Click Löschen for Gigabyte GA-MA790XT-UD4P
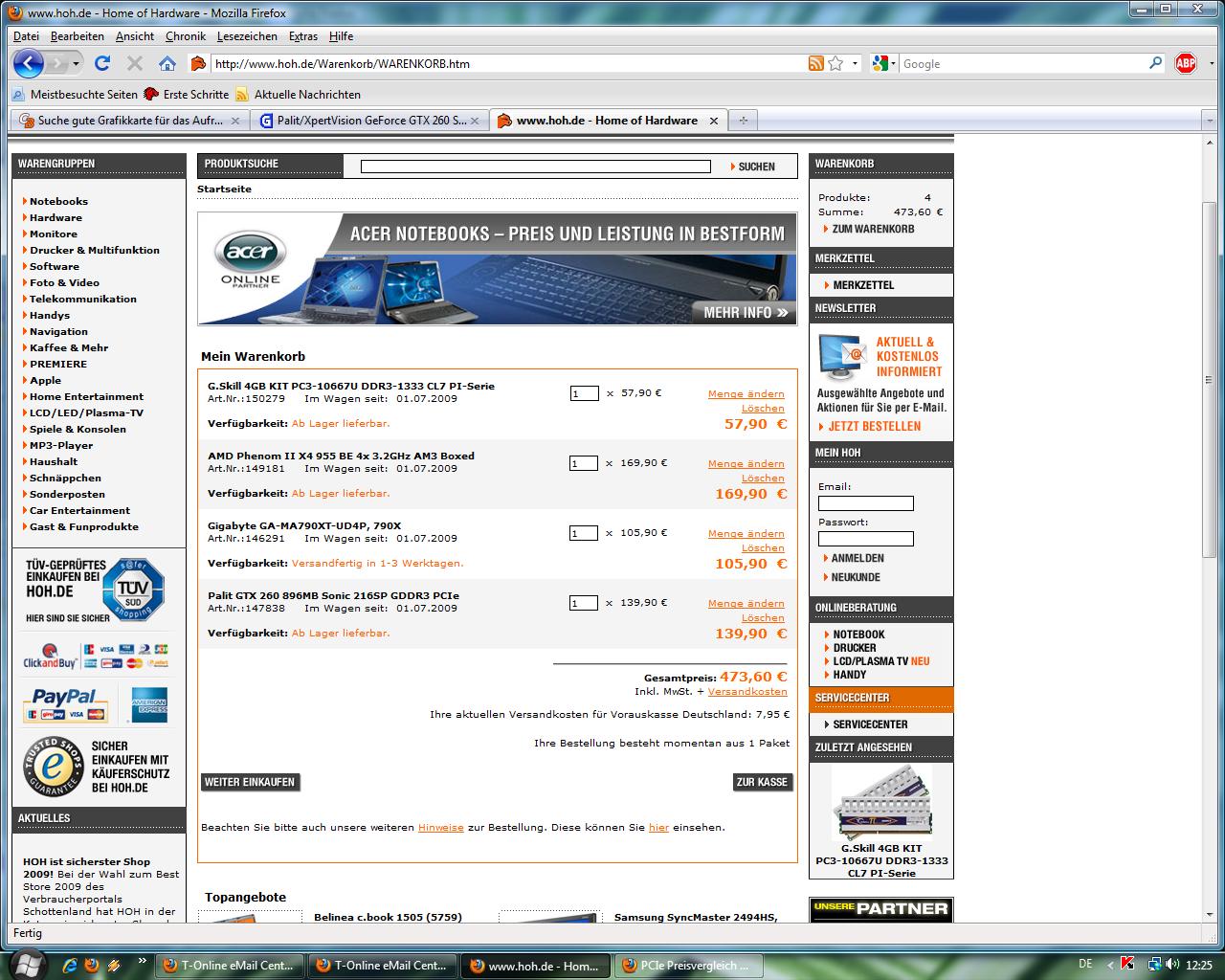 coord(763,548)
